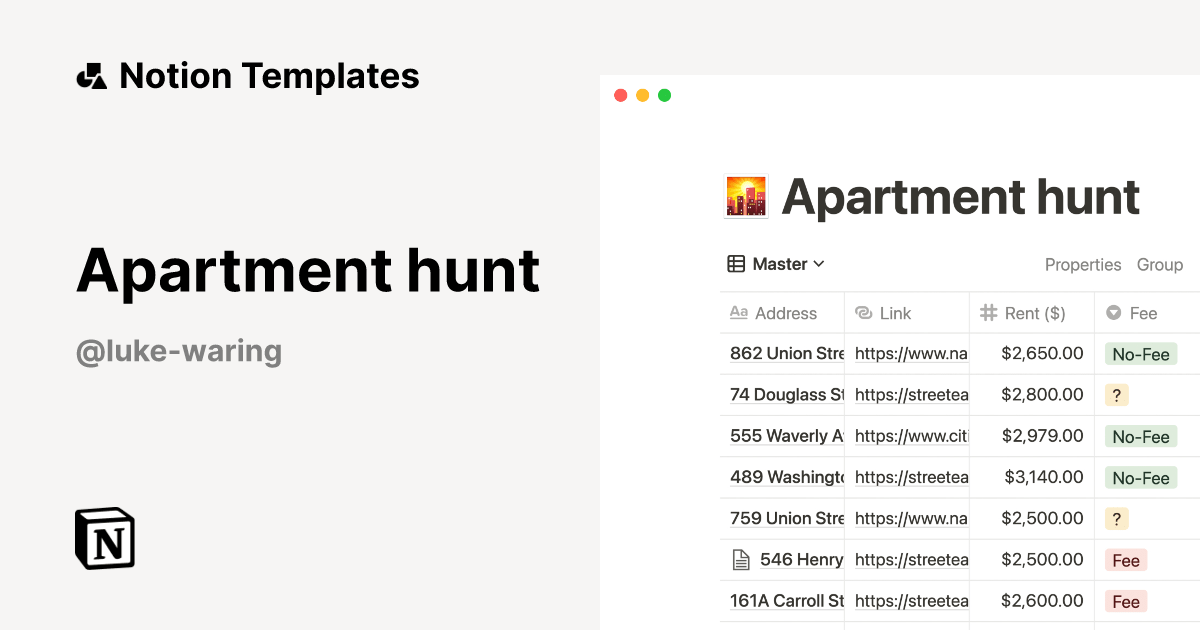Open the 555 Waverly address row

coord(787,436)
